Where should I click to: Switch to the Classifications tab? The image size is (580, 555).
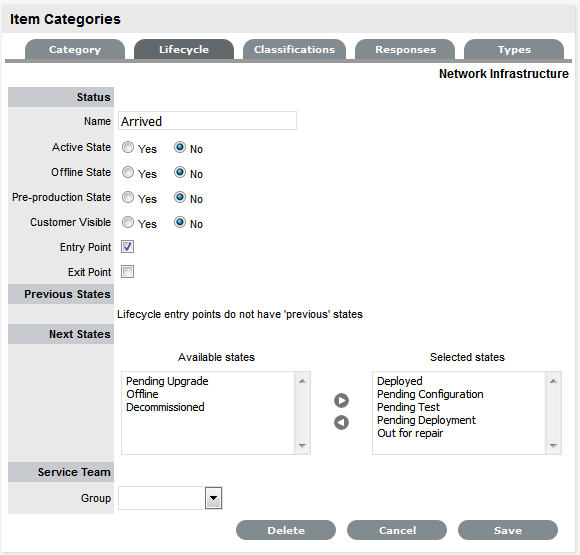pyautogui.click(x=294, y=49)
